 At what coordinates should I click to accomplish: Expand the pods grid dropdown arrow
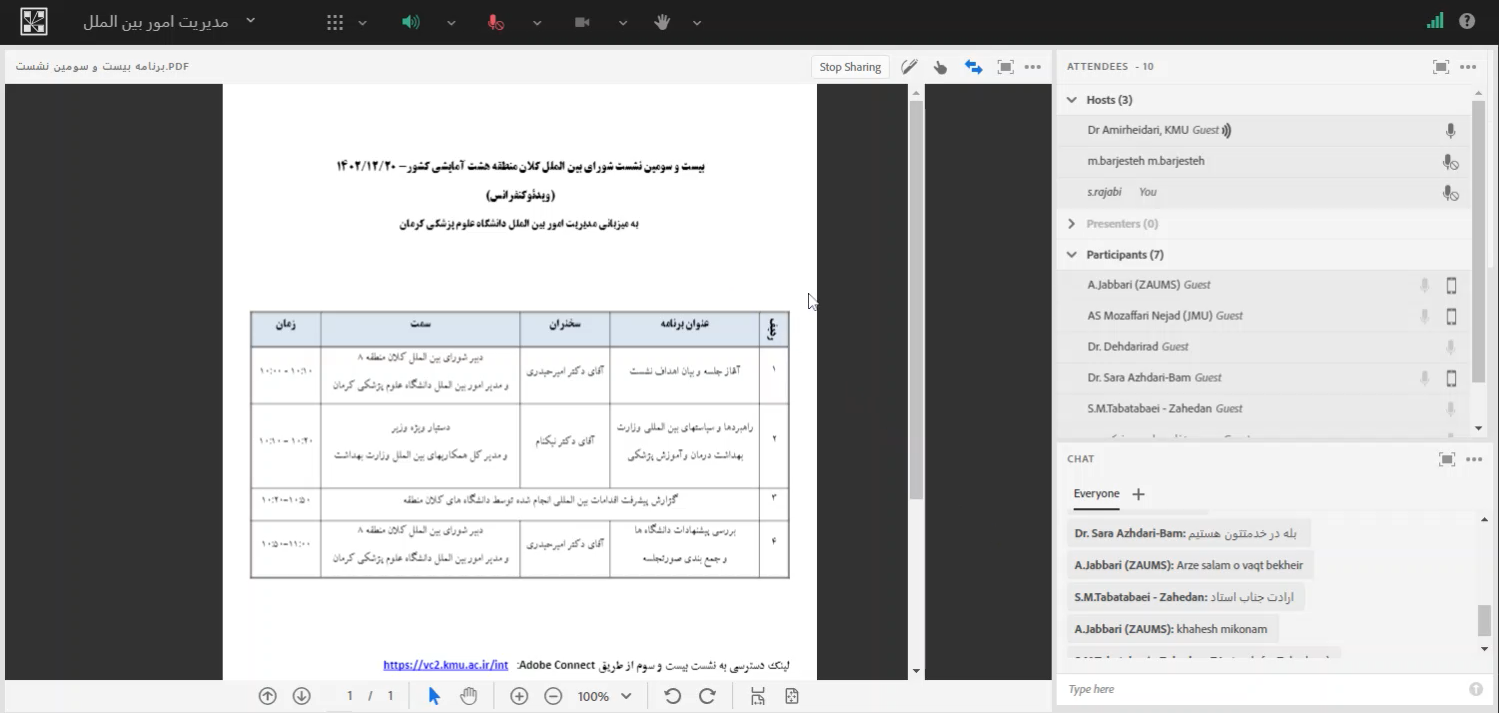point(362,22)
